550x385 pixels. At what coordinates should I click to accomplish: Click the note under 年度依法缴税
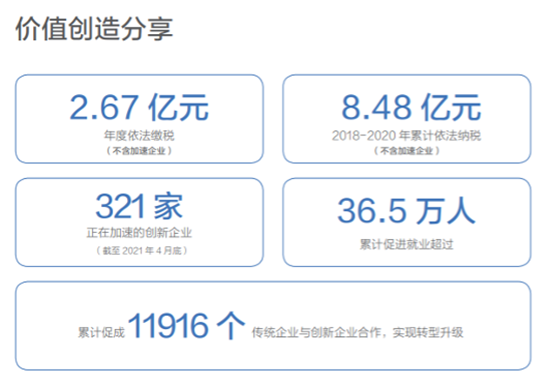[x=139, y=151]
